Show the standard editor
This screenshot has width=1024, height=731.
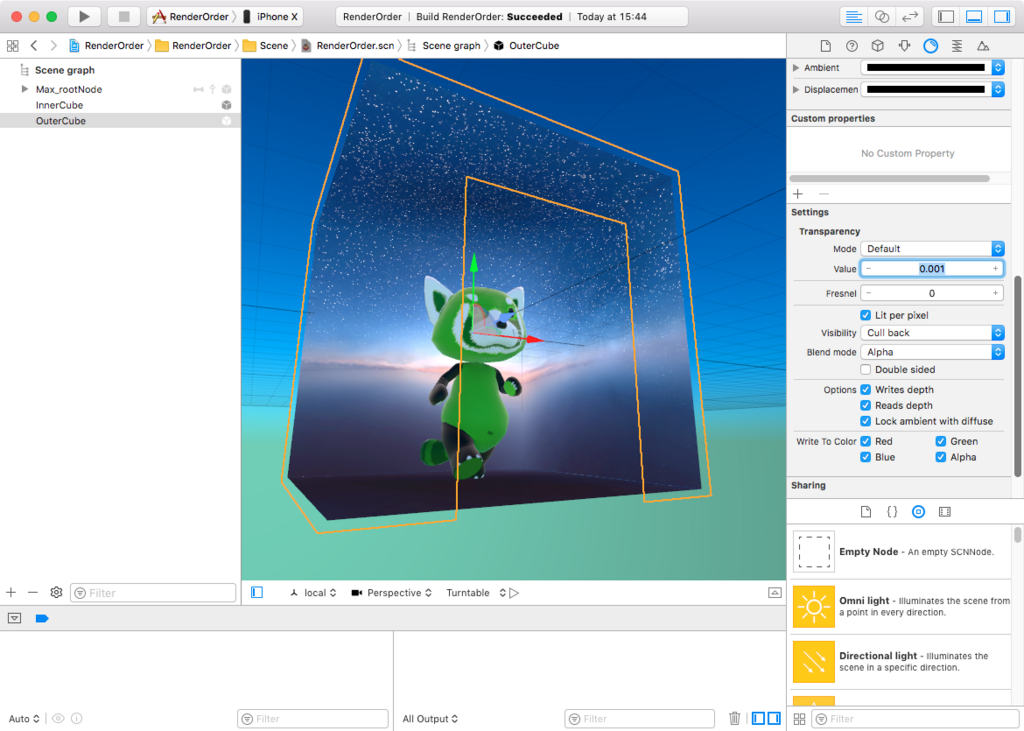pyautogui.click(x=854, y=17)
